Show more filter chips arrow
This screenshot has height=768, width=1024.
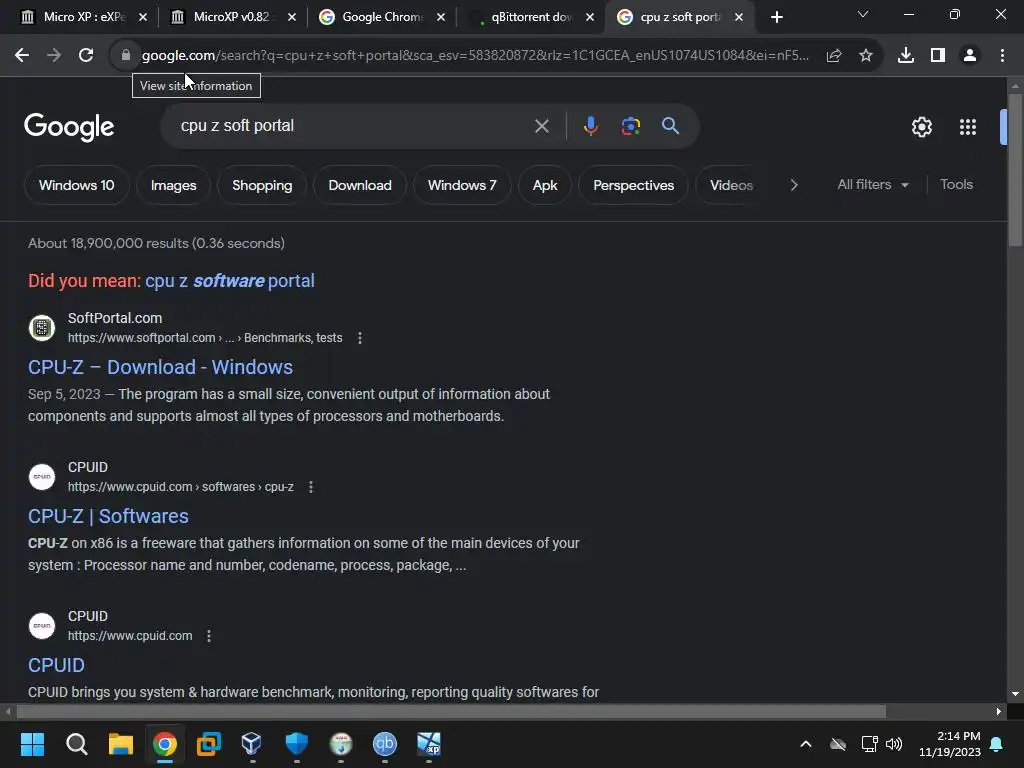click(x=793, y=185)
